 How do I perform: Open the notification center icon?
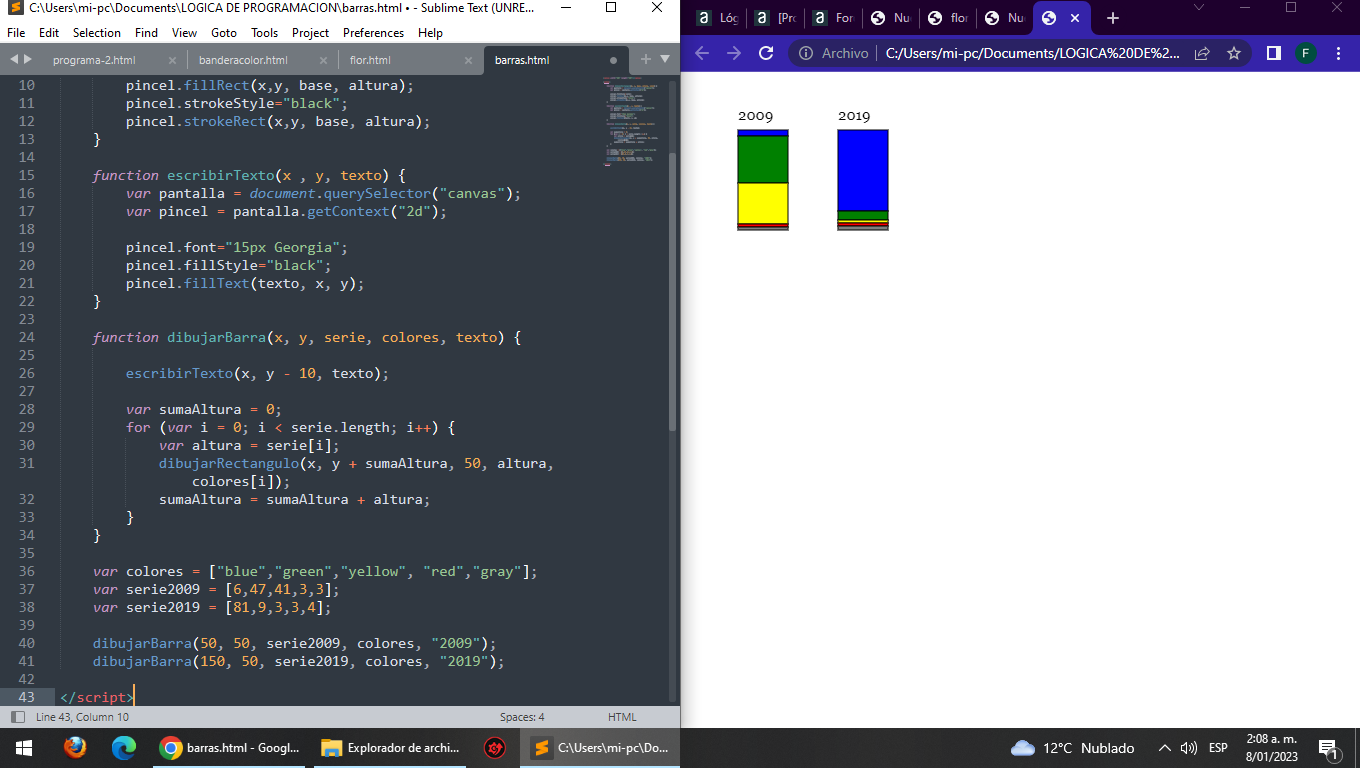click(x=1329, y=748)
